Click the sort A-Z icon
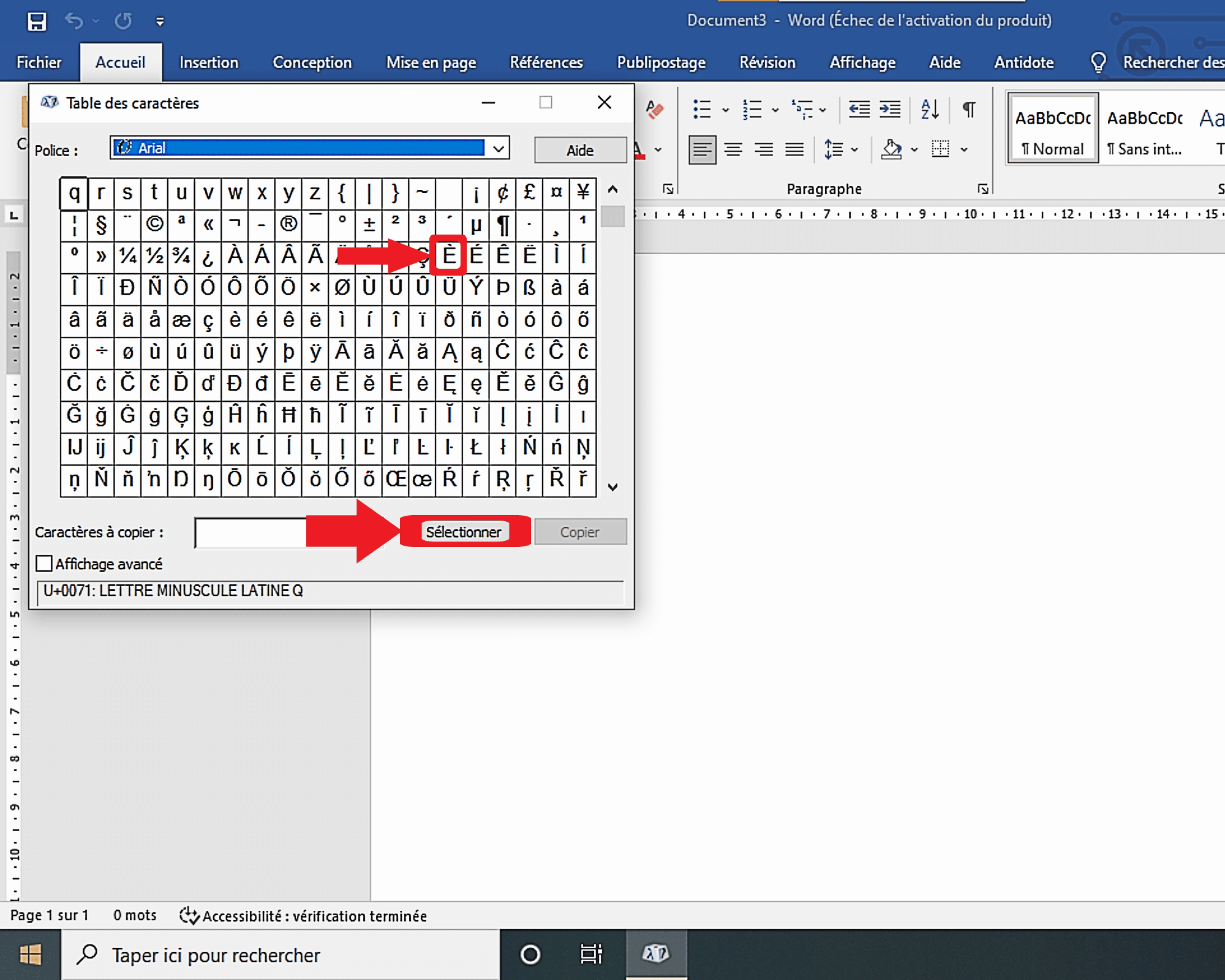The width and height of the screenshot is (1225, 980). (x=930, y=110)
